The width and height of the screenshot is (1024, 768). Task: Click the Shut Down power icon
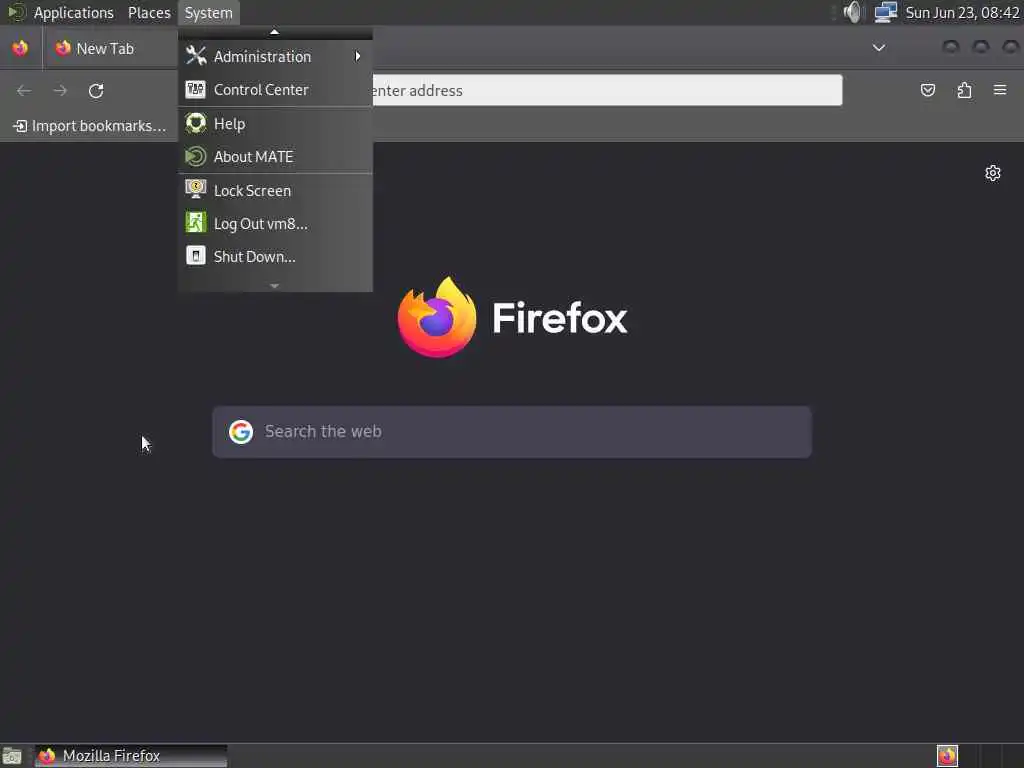[x=195, y=255]
